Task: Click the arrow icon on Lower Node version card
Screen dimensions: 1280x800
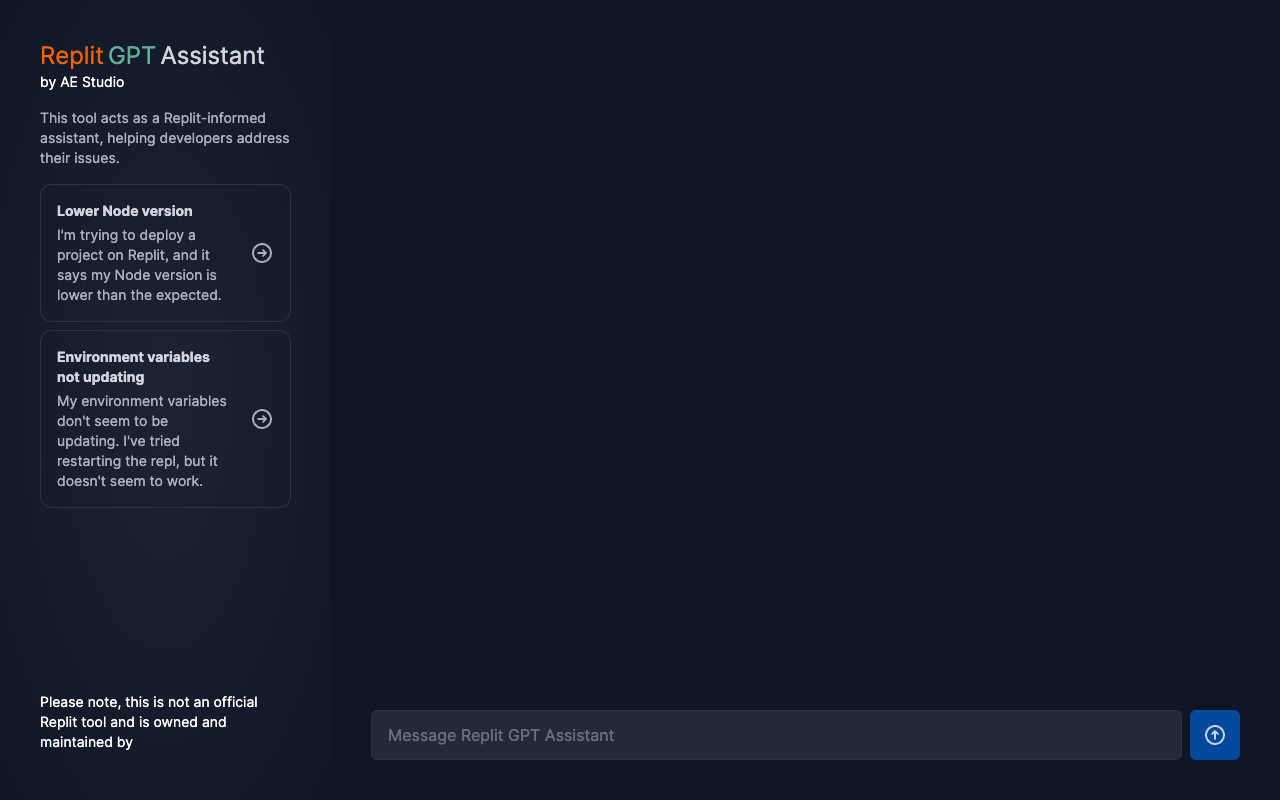Action: pos(262,253)
